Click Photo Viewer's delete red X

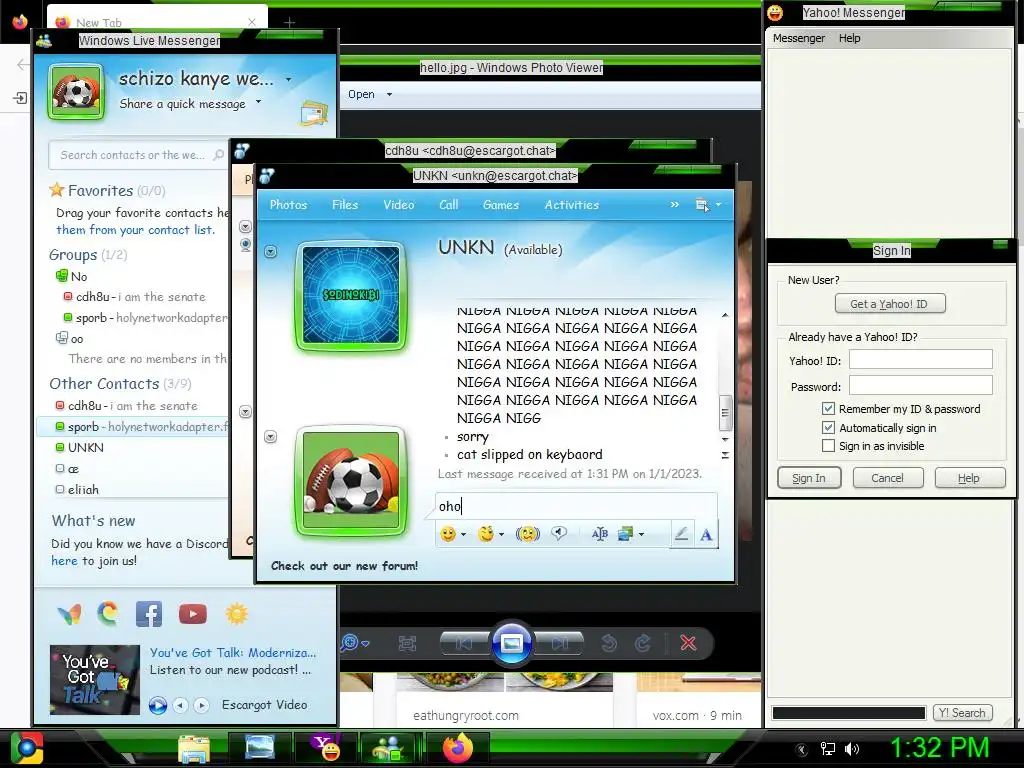[x=688, y=643]
